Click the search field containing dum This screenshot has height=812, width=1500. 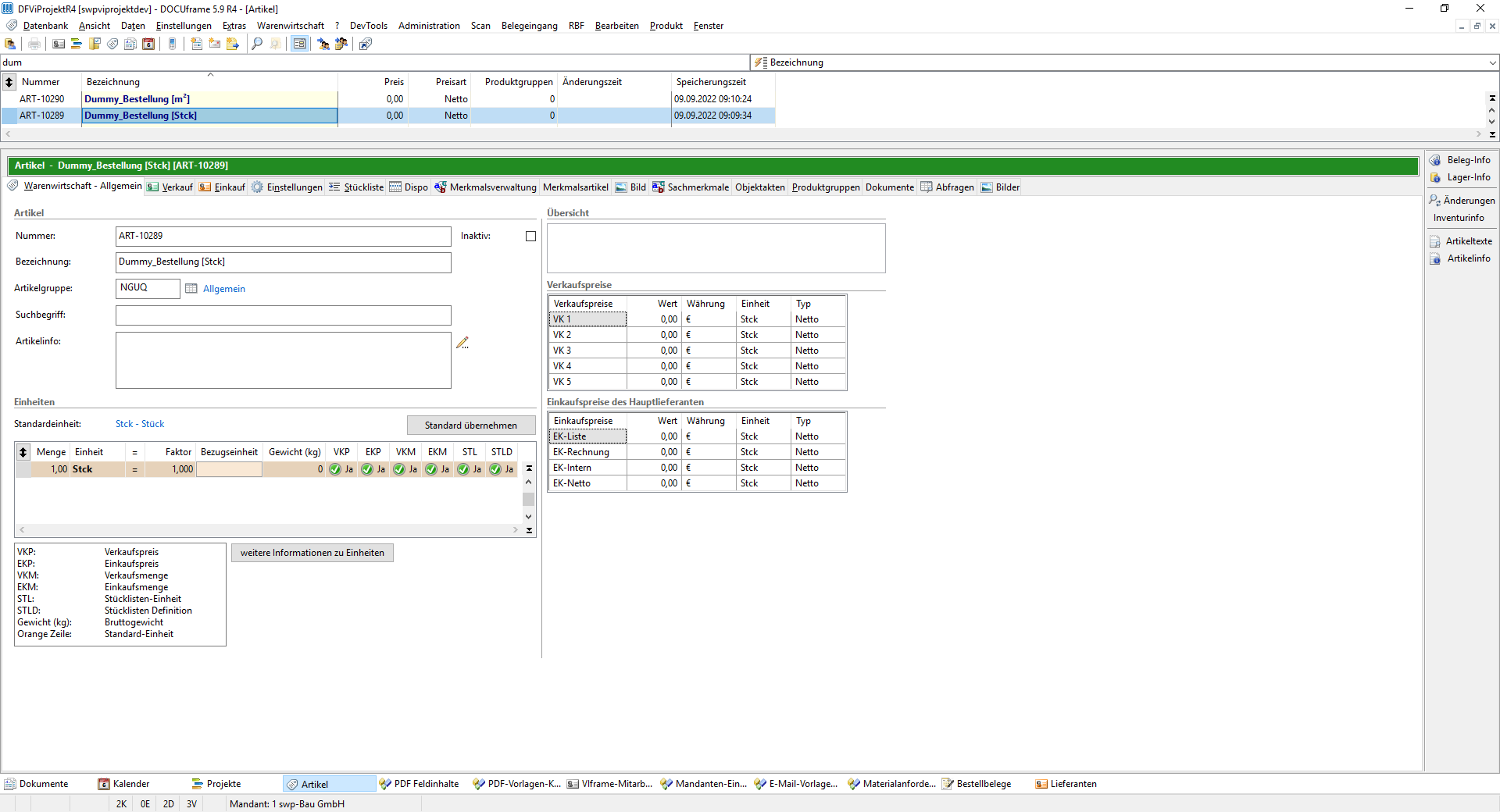pos(375,62)
